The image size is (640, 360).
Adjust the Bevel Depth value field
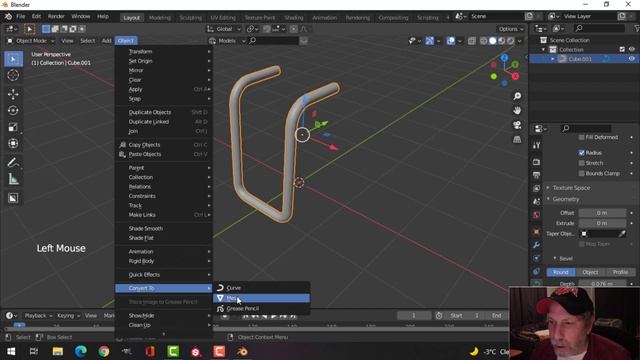tap(602, 284)
